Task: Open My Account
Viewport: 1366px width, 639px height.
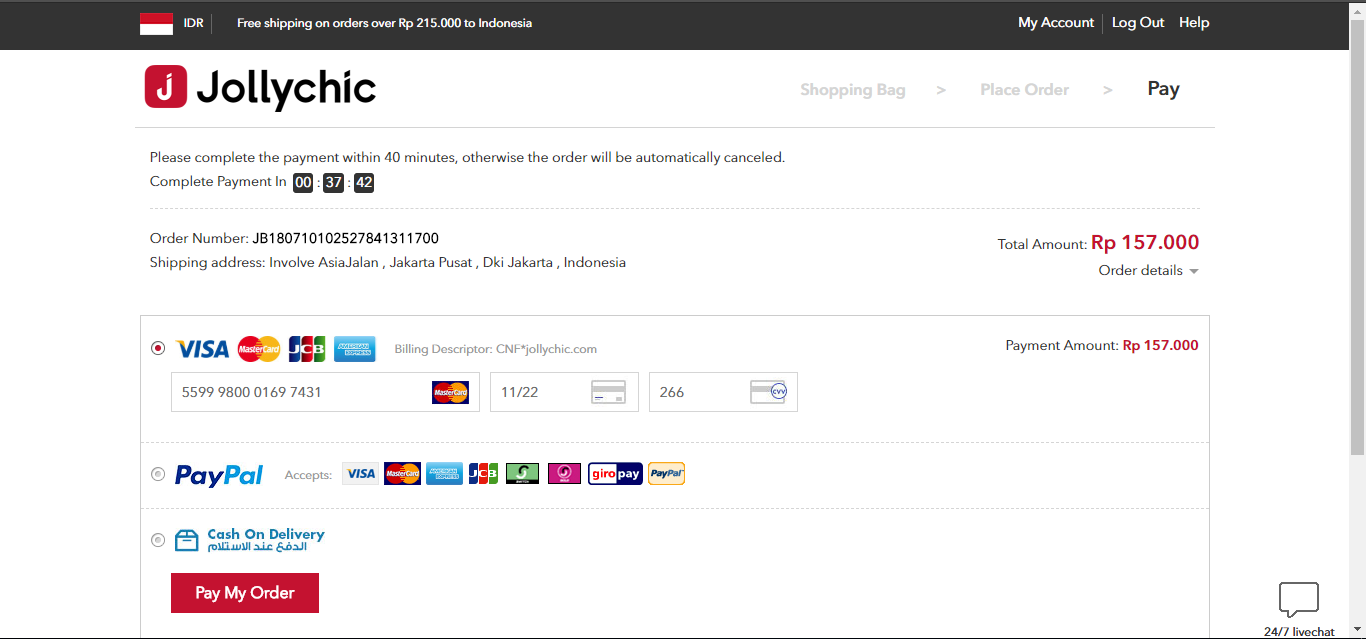Action: point(1056,23)
